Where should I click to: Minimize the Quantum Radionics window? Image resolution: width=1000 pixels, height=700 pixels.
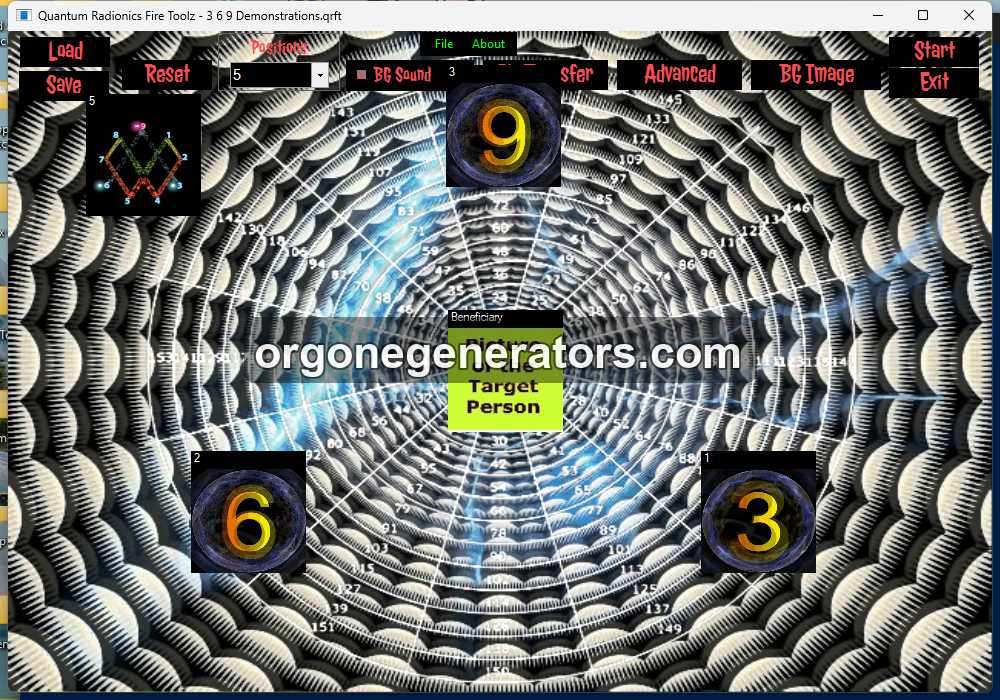tap(878, 15)
